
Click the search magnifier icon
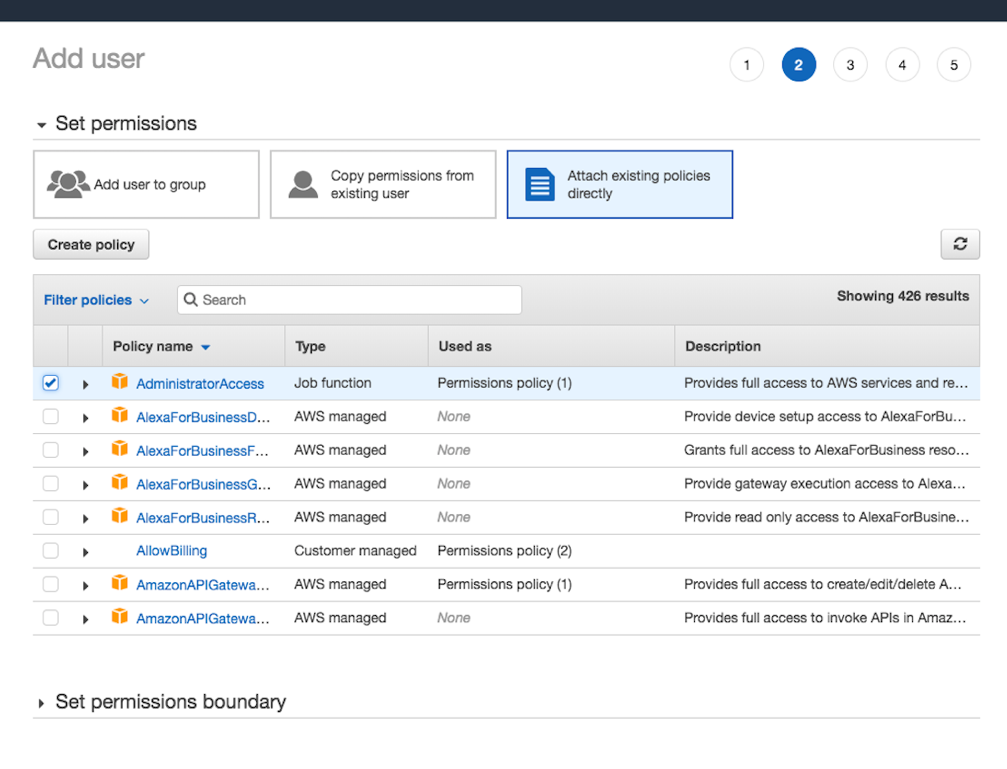tap(191, 299)
